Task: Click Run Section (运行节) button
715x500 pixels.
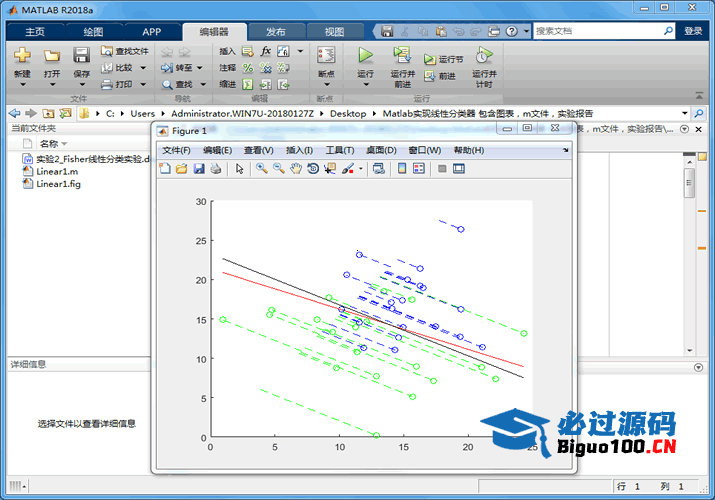Action: pyautogui.click(x=443, y=59)
